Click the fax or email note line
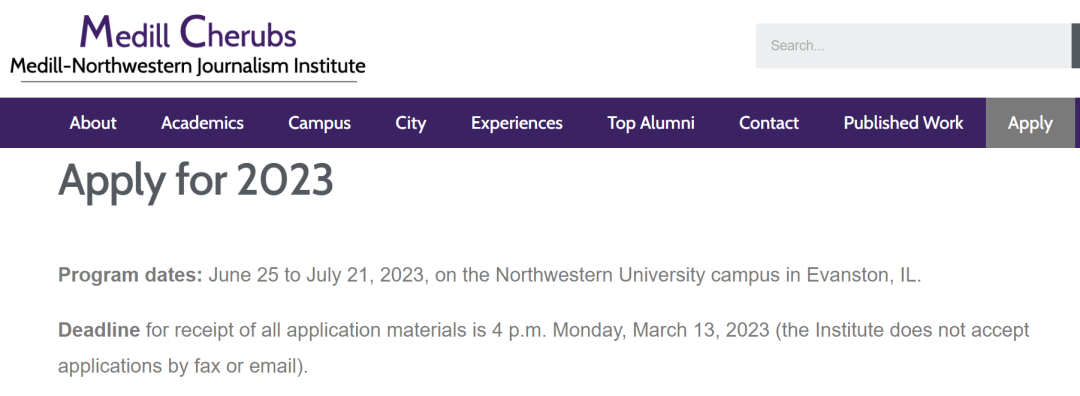This screenshot has height=396, width=1080. (183, 366)
